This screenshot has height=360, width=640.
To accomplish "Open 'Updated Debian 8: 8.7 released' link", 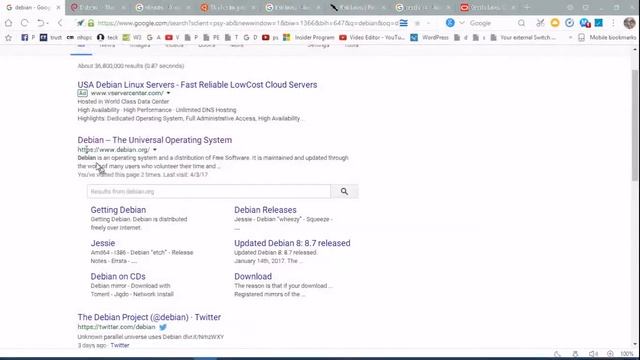I will tap(292, 243).
